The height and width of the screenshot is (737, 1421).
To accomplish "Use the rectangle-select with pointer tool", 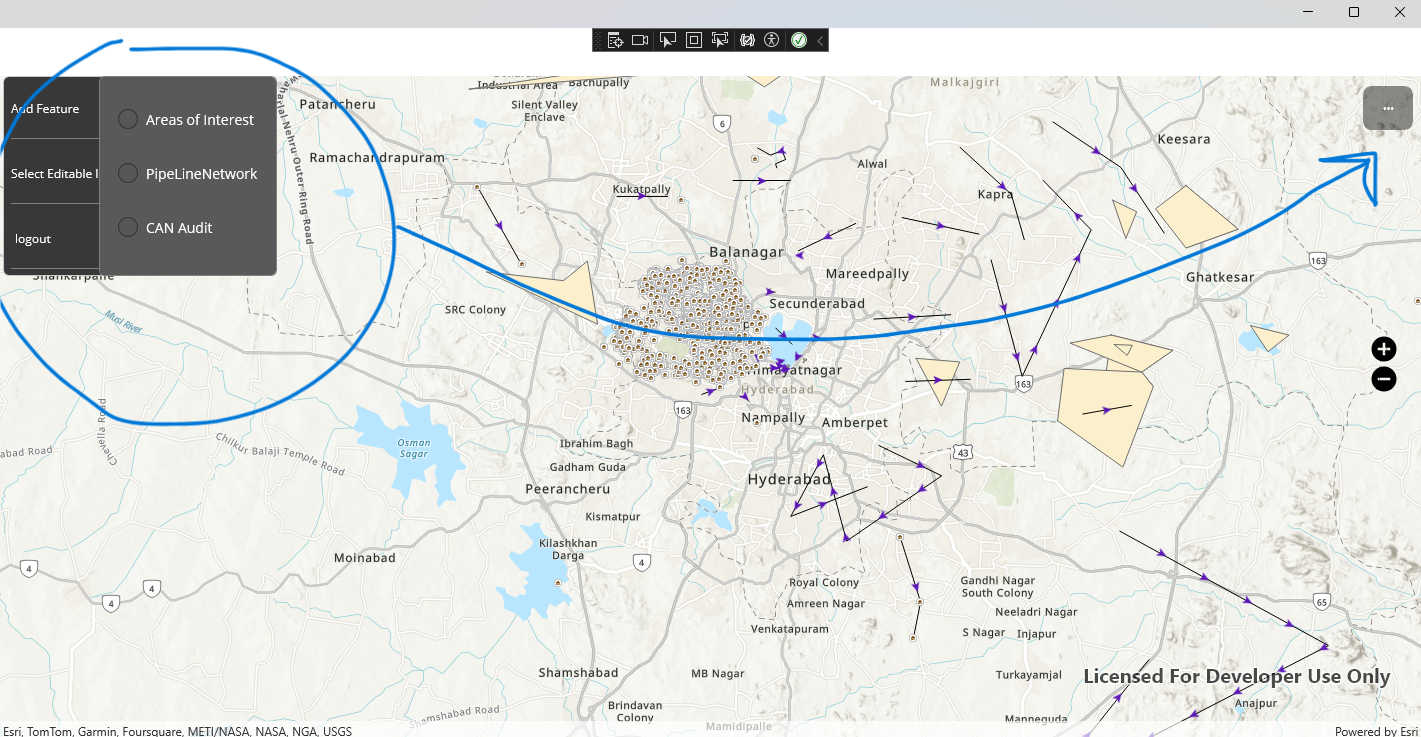I will click(x=719, y=40).
